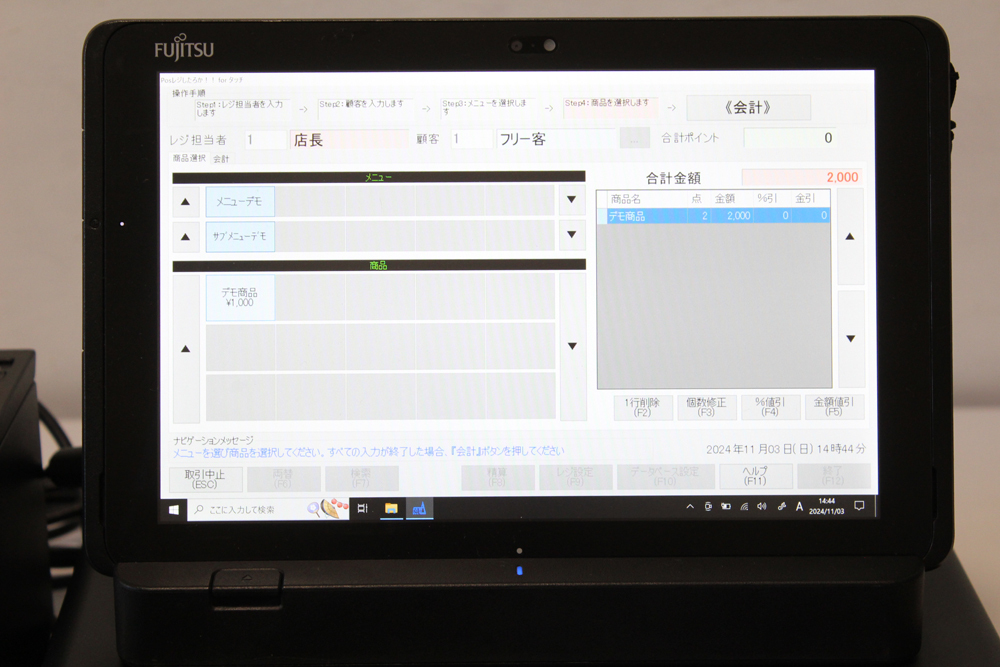Toggle the IME input mode 'A' indicator
This screenshot has height=667, width=1000.
[798, 507]
